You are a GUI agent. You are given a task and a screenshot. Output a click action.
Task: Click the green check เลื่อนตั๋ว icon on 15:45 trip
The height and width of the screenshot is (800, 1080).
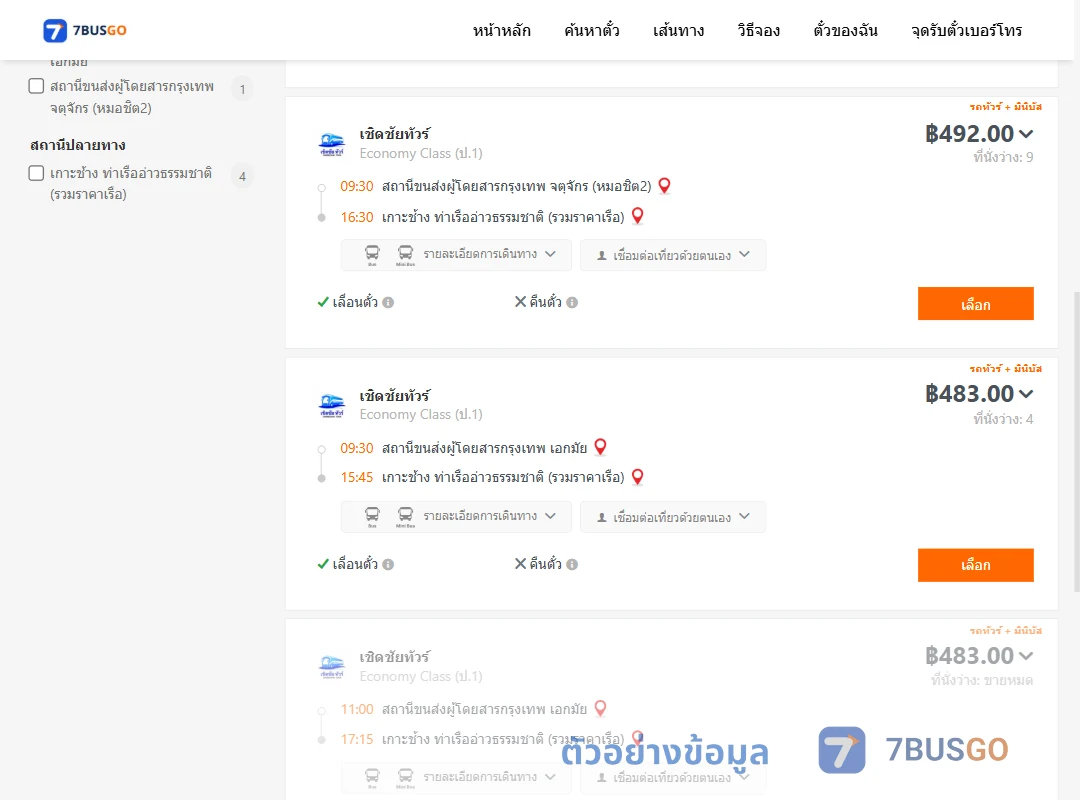(x=323, y=564)
